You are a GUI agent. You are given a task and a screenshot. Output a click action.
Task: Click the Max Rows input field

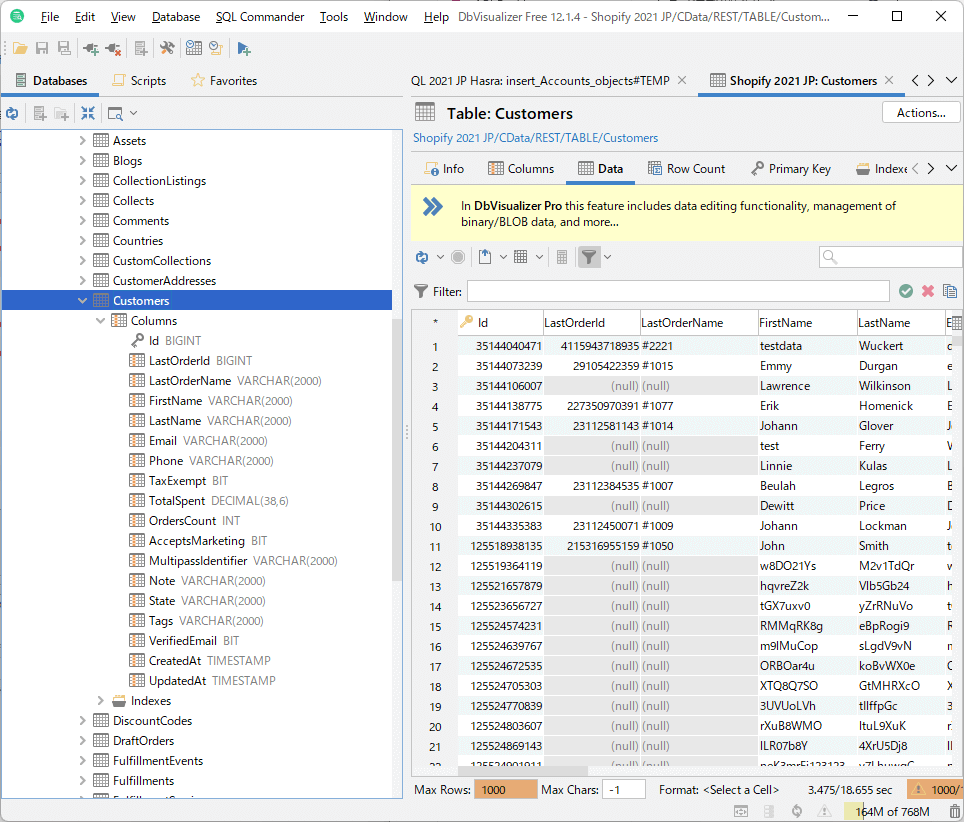click(505, 790)
